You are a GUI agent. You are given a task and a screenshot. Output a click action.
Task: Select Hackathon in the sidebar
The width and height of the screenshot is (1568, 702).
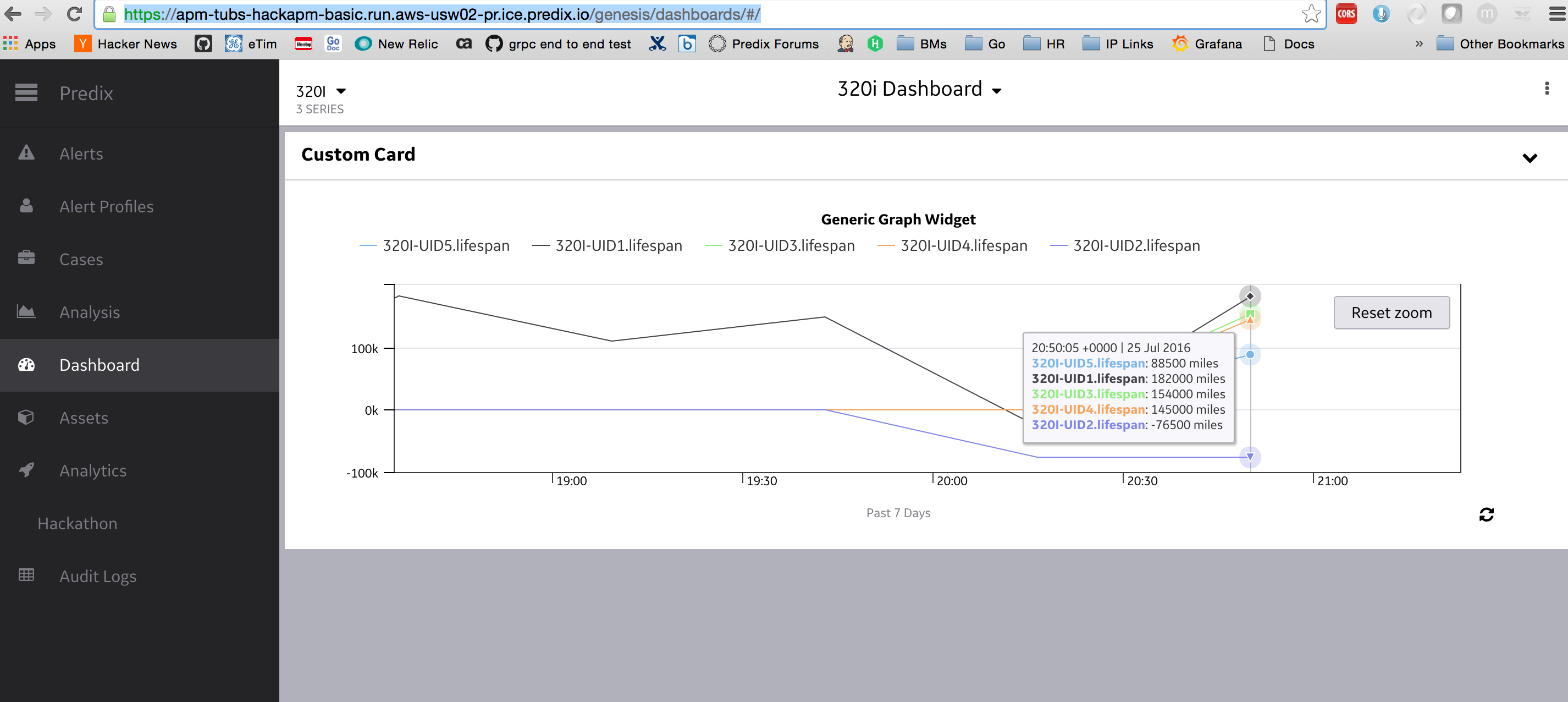[78, 523]
